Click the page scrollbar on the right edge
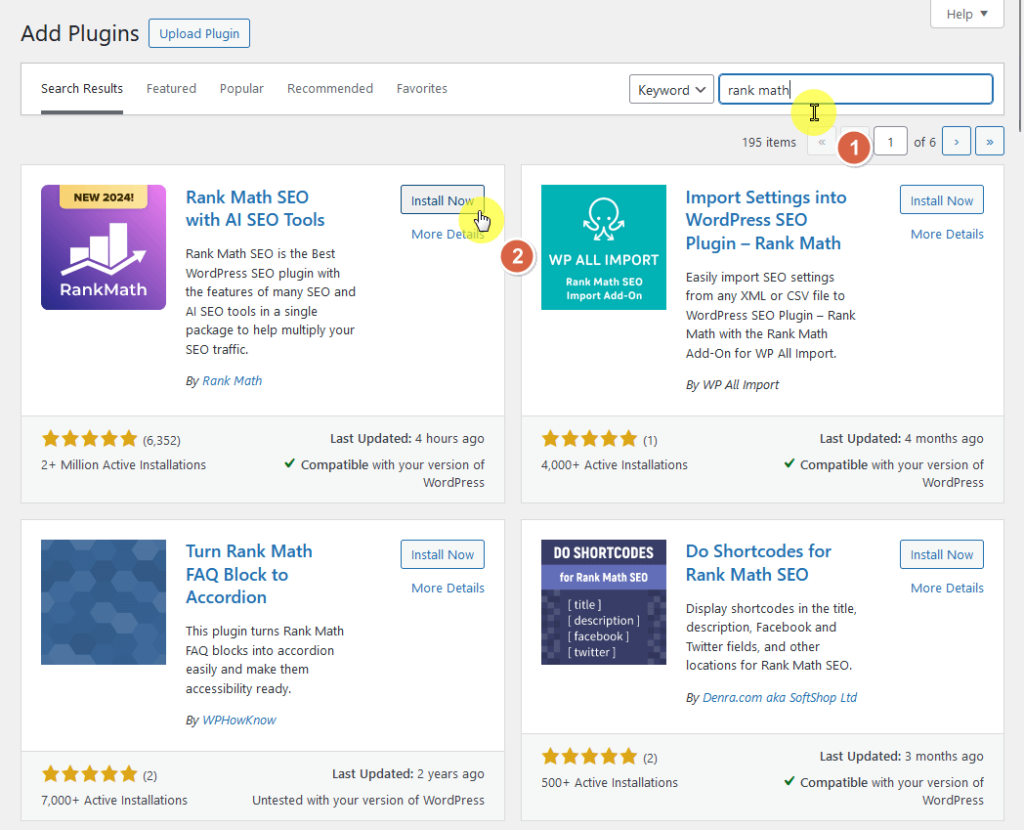 (1020, 65)
